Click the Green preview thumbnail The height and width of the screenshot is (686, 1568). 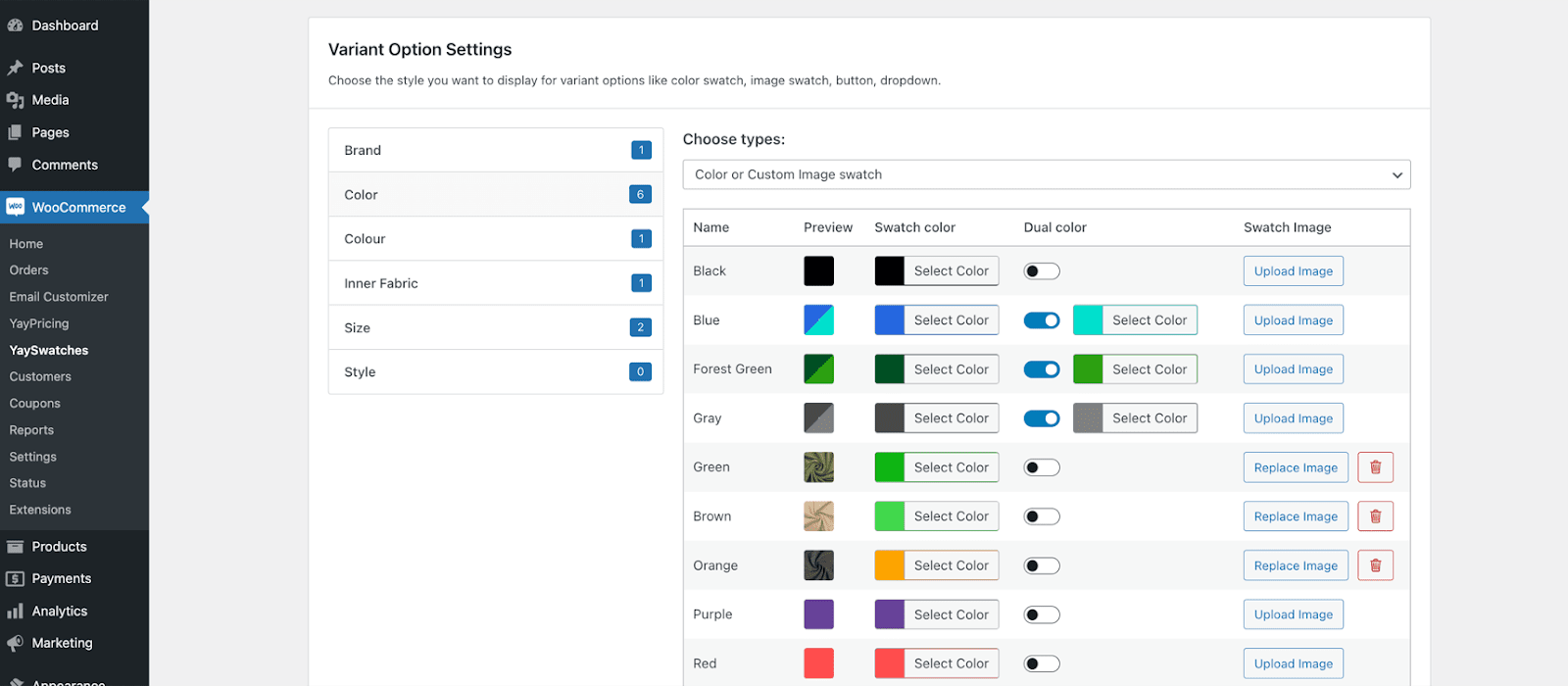(818, 467)
